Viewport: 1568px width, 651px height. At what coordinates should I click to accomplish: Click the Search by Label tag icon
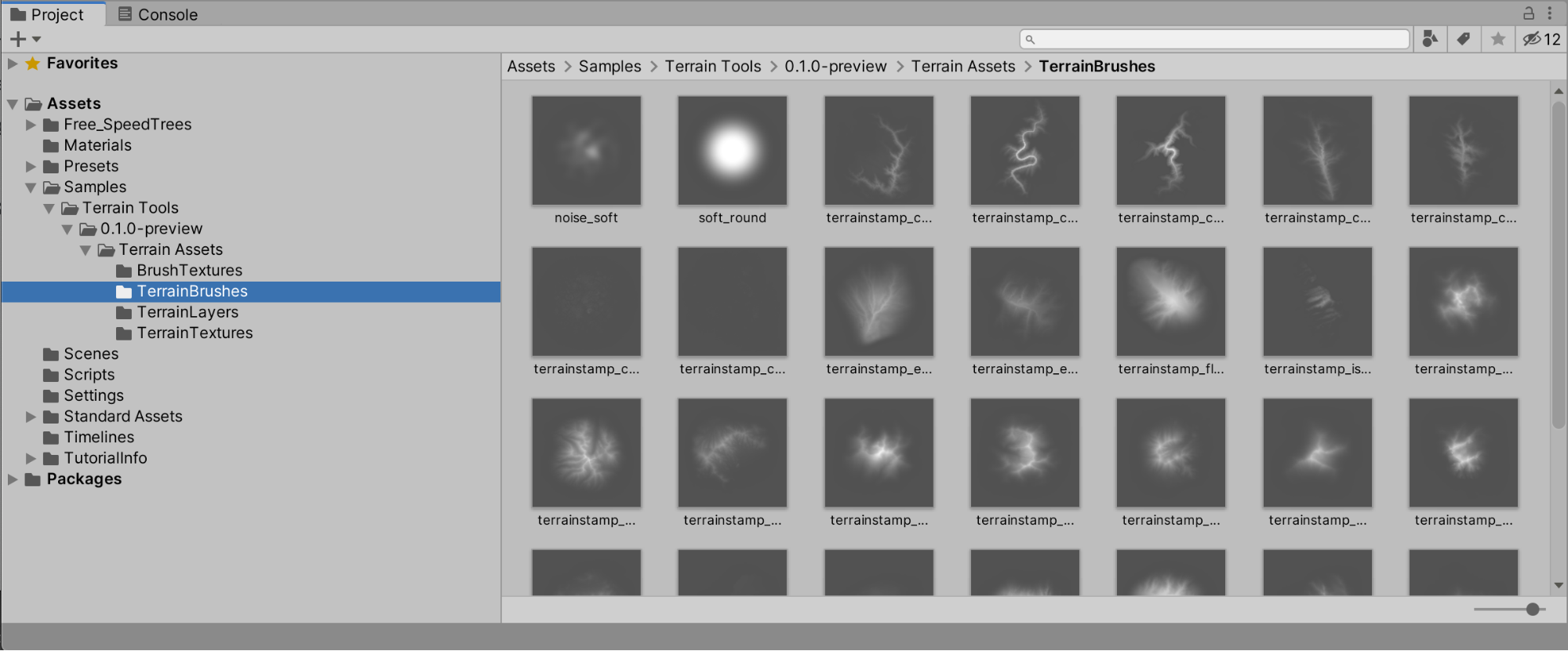pyautogui.click(x=1464, y=39)
